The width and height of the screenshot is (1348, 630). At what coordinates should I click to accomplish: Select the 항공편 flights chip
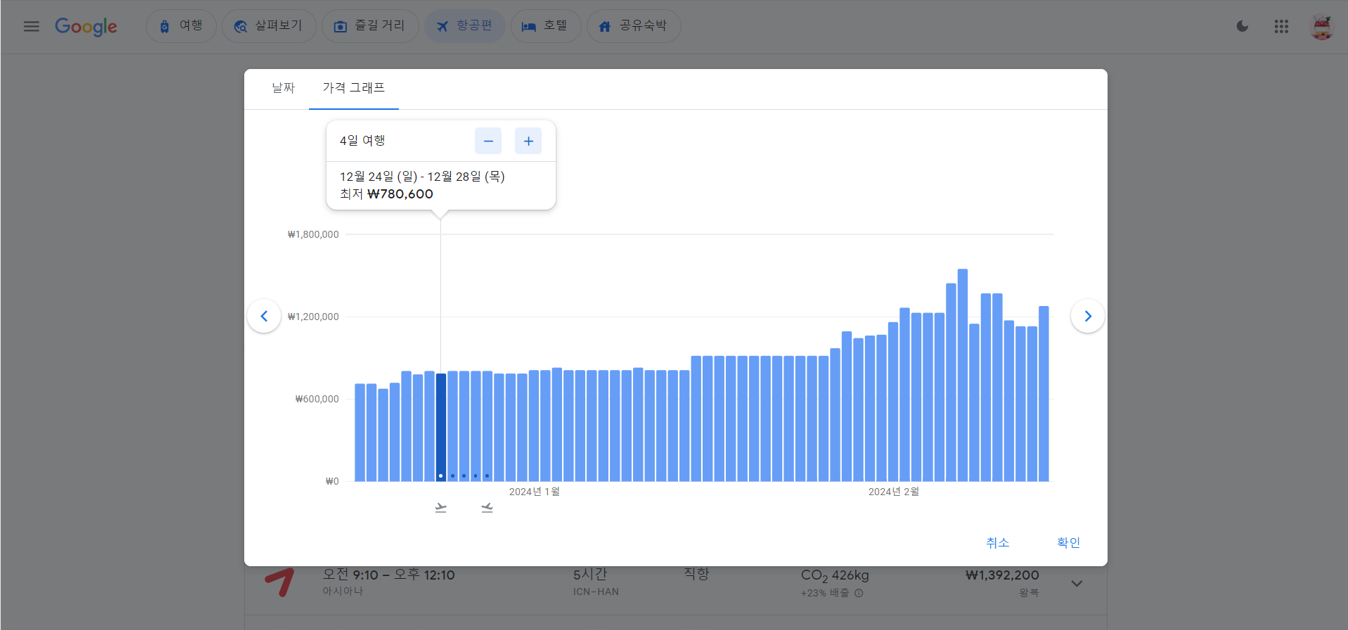pos(465,26)
